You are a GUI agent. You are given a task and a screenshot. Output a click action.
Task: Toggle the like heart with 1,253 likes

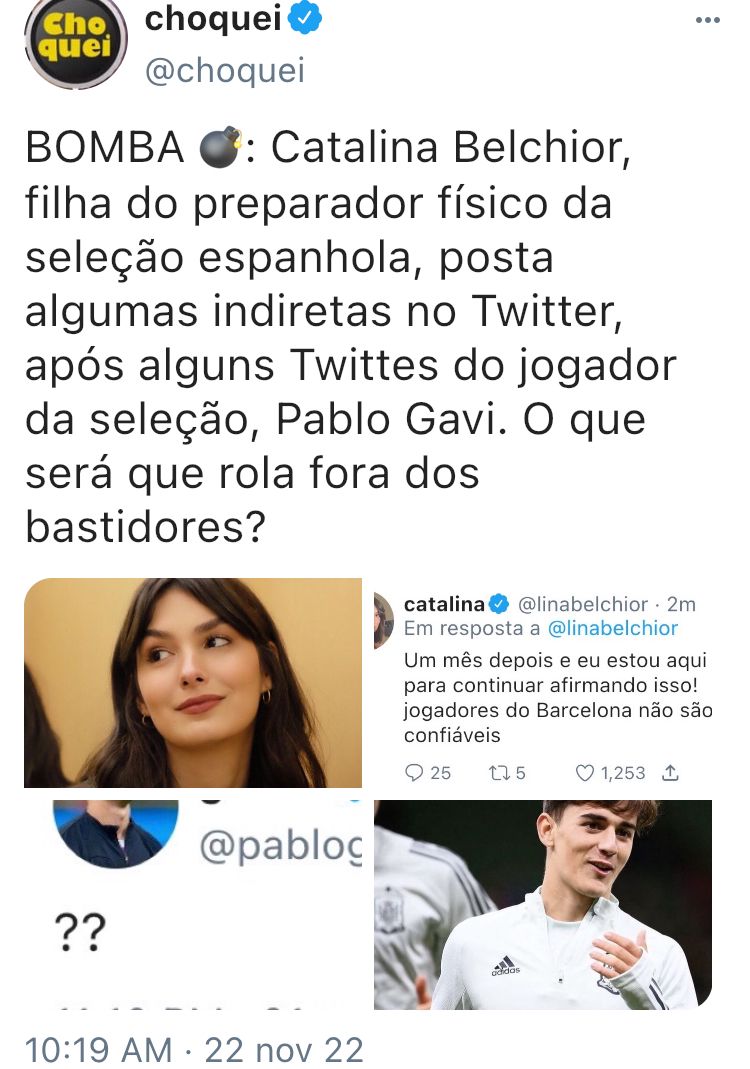click(x=584, y=772)
